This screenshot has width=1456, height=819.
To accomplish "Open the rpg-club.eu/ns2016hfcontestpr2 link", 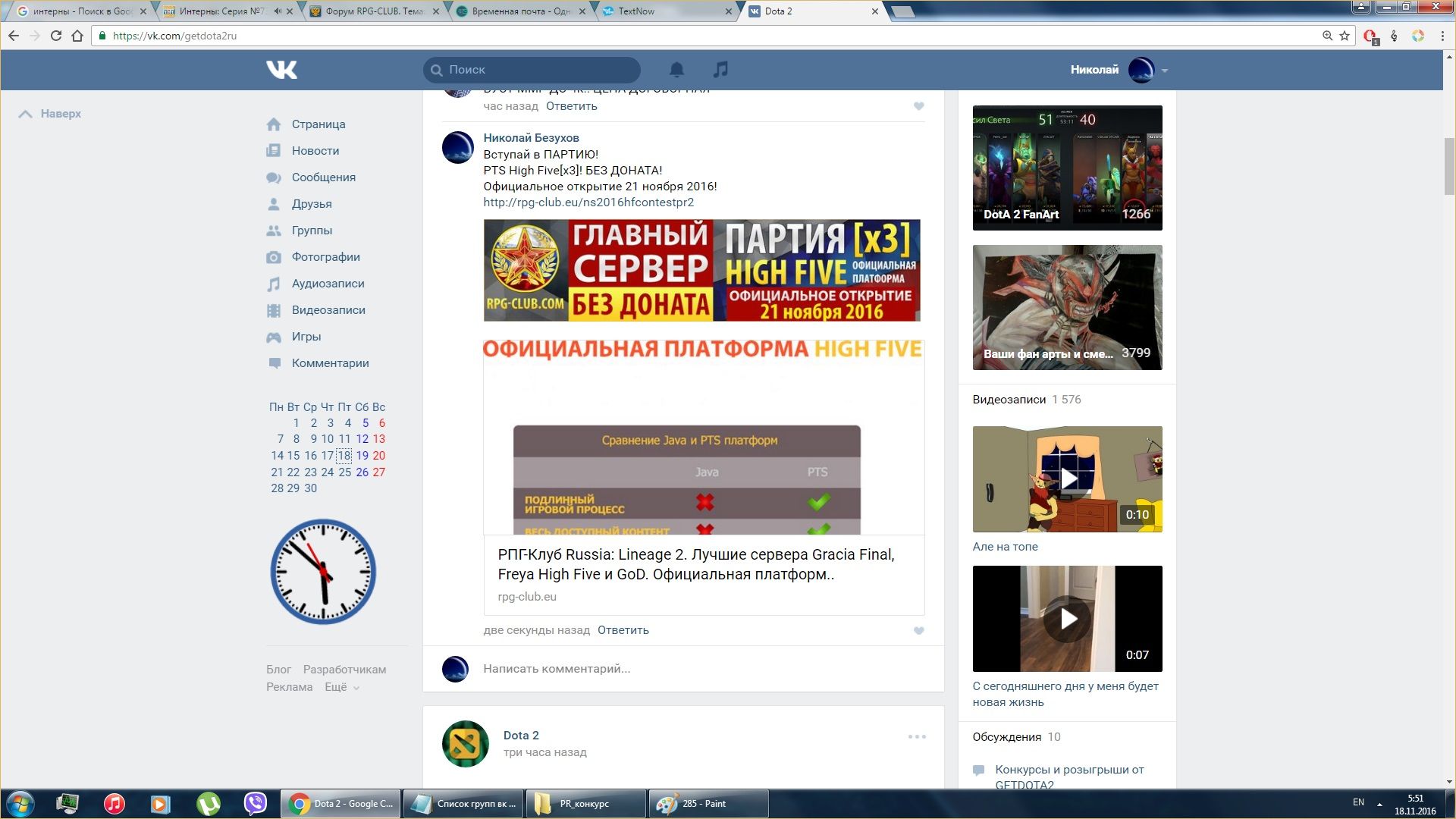I will (588, 202).
